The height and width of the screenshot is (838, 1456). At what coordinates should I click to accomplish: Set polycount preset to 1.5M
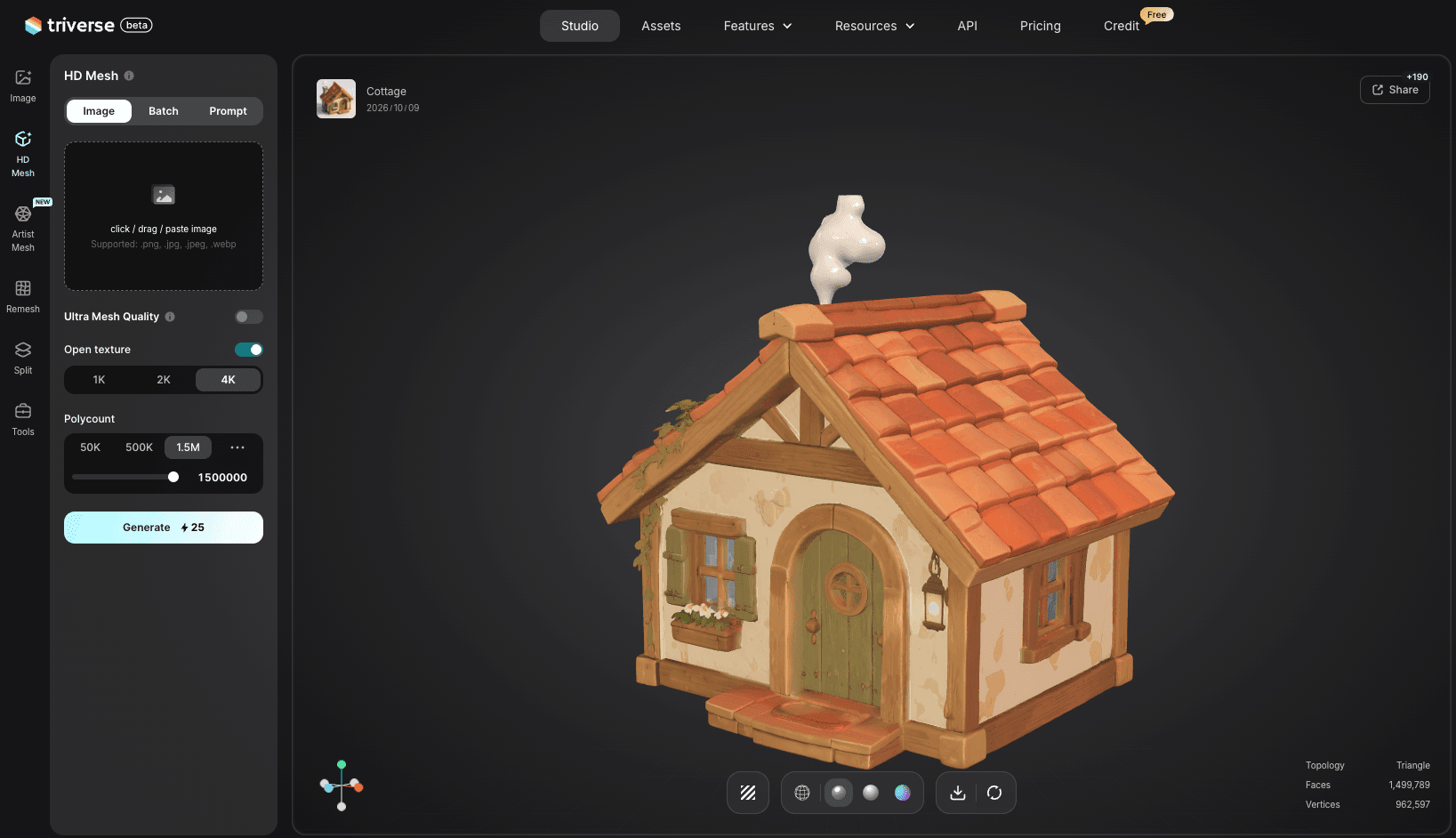(x=188, y=447)
